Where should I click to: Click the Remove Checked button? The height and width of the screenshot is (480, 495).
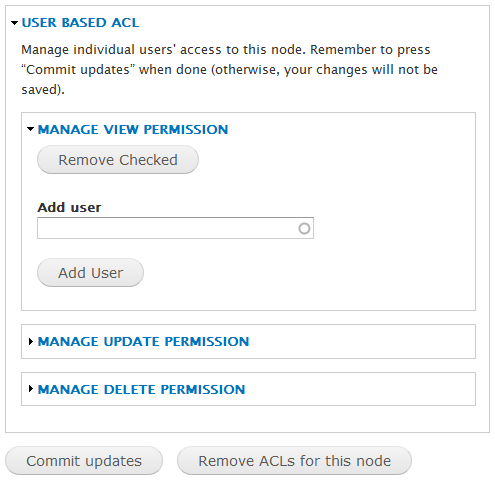(x=118, y=160)
